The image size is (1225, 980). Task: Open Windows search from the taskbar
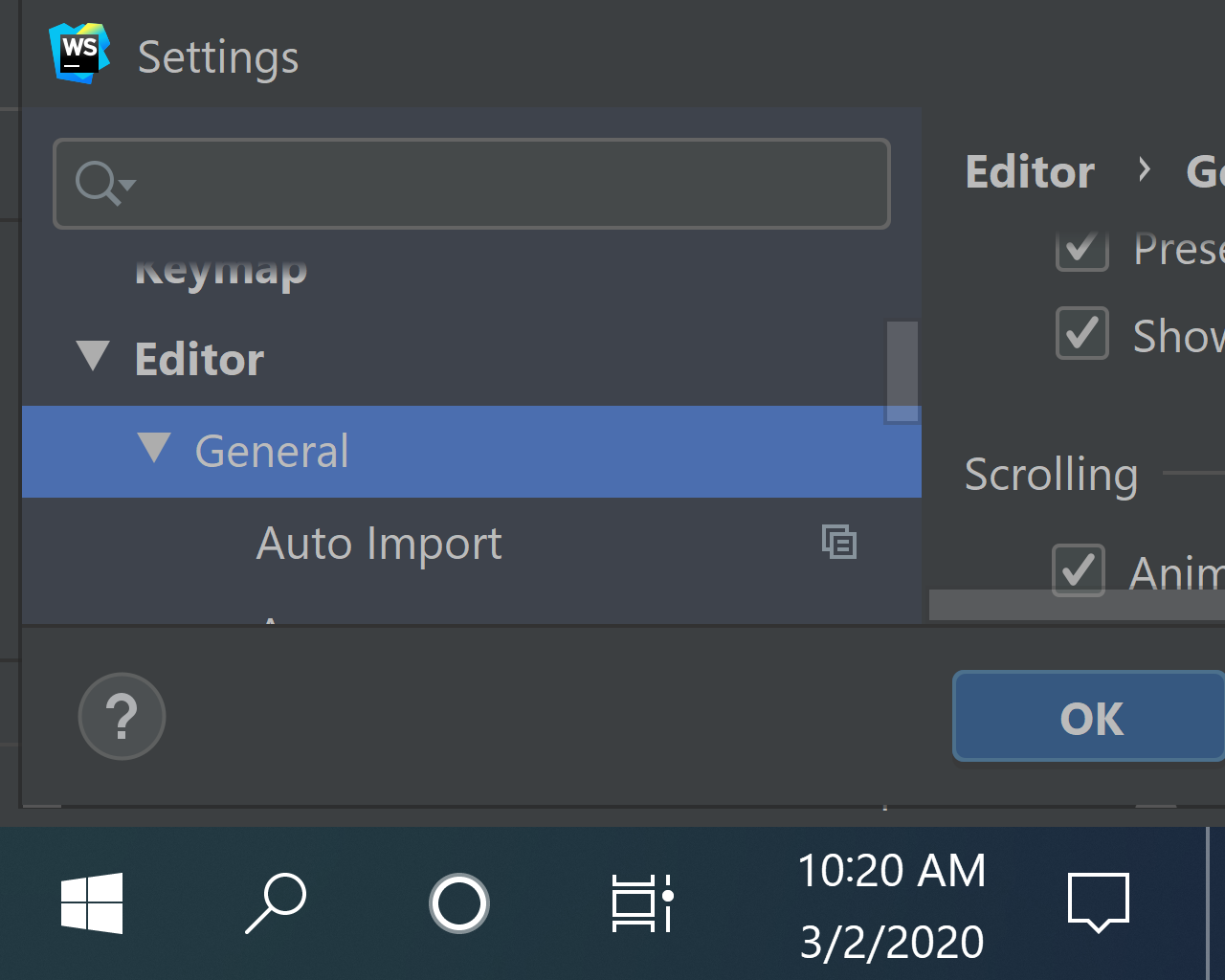(276, 902)
